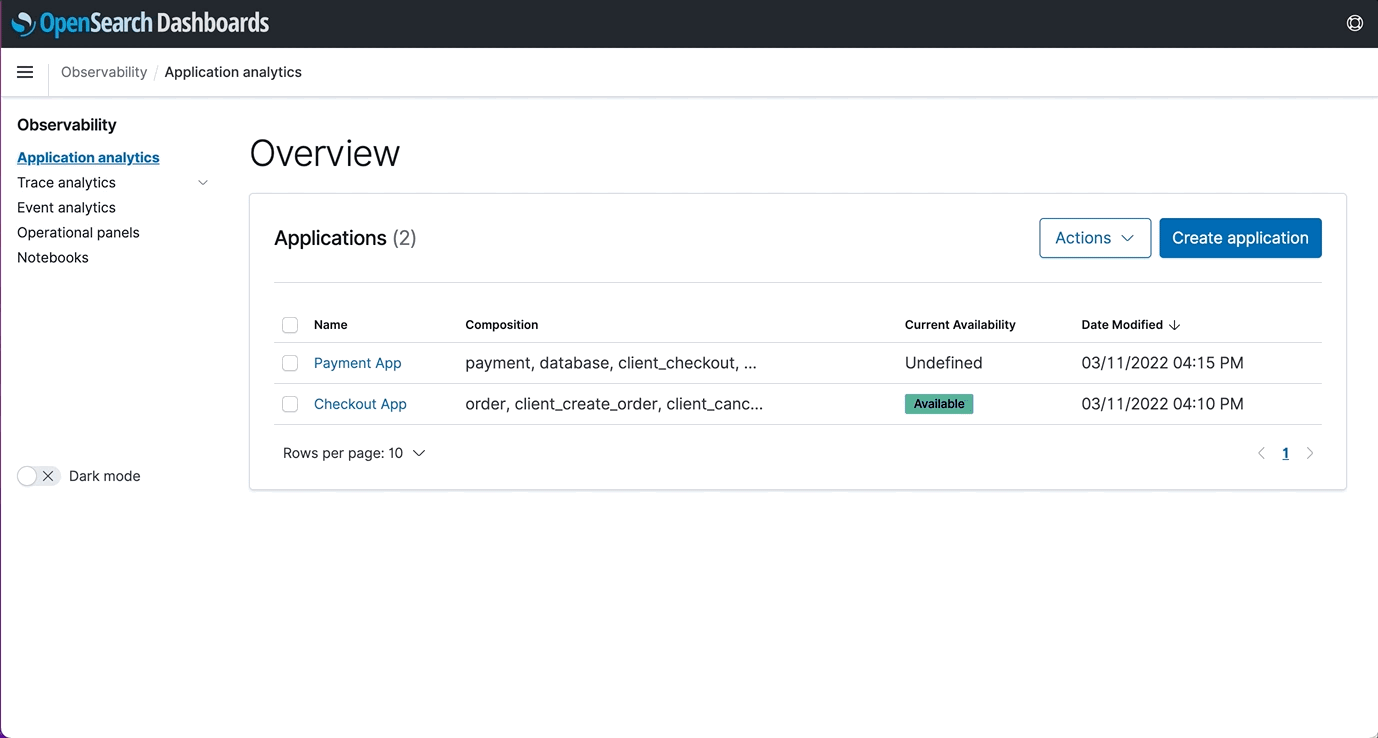This screenshot has height=738, width=1378.
Task: Open the hamburger navigation menu
Action: pyautogui.click(x=25, y=72)
